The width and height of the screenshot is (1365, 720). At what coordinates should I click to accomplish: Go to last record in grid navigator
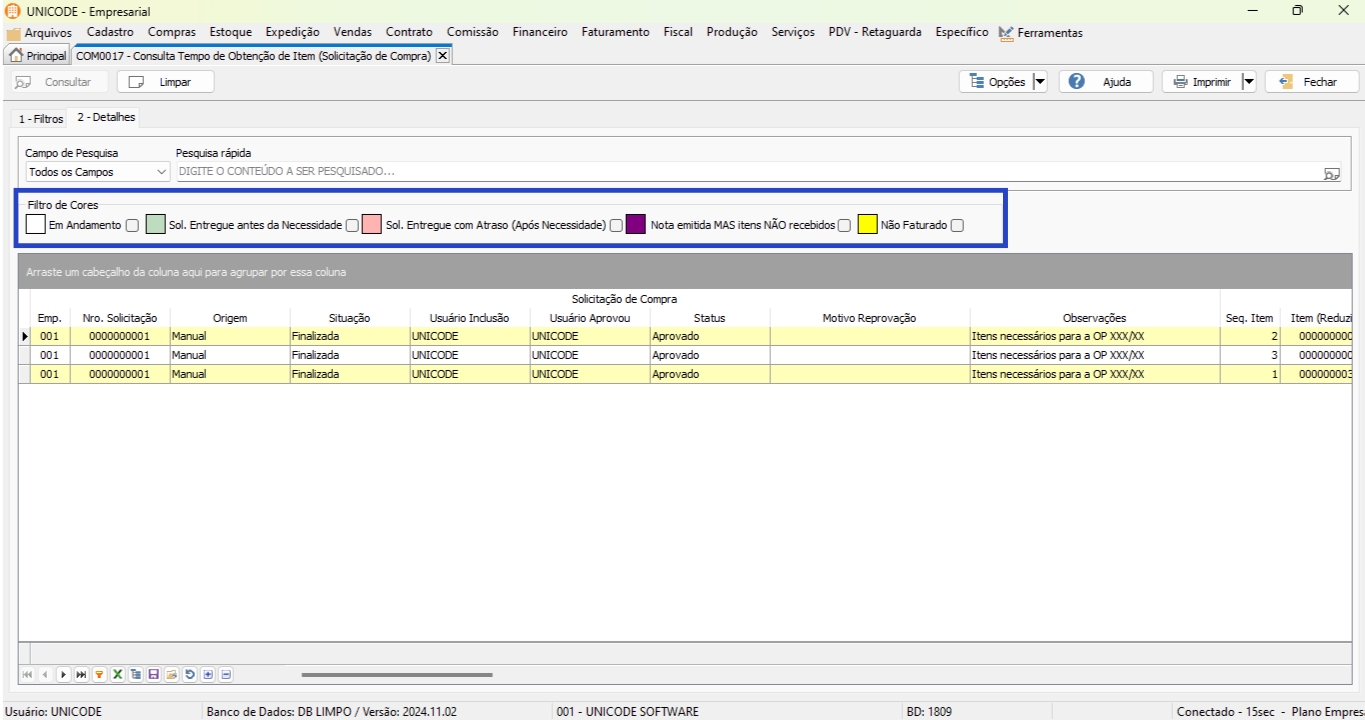point(81,675)
